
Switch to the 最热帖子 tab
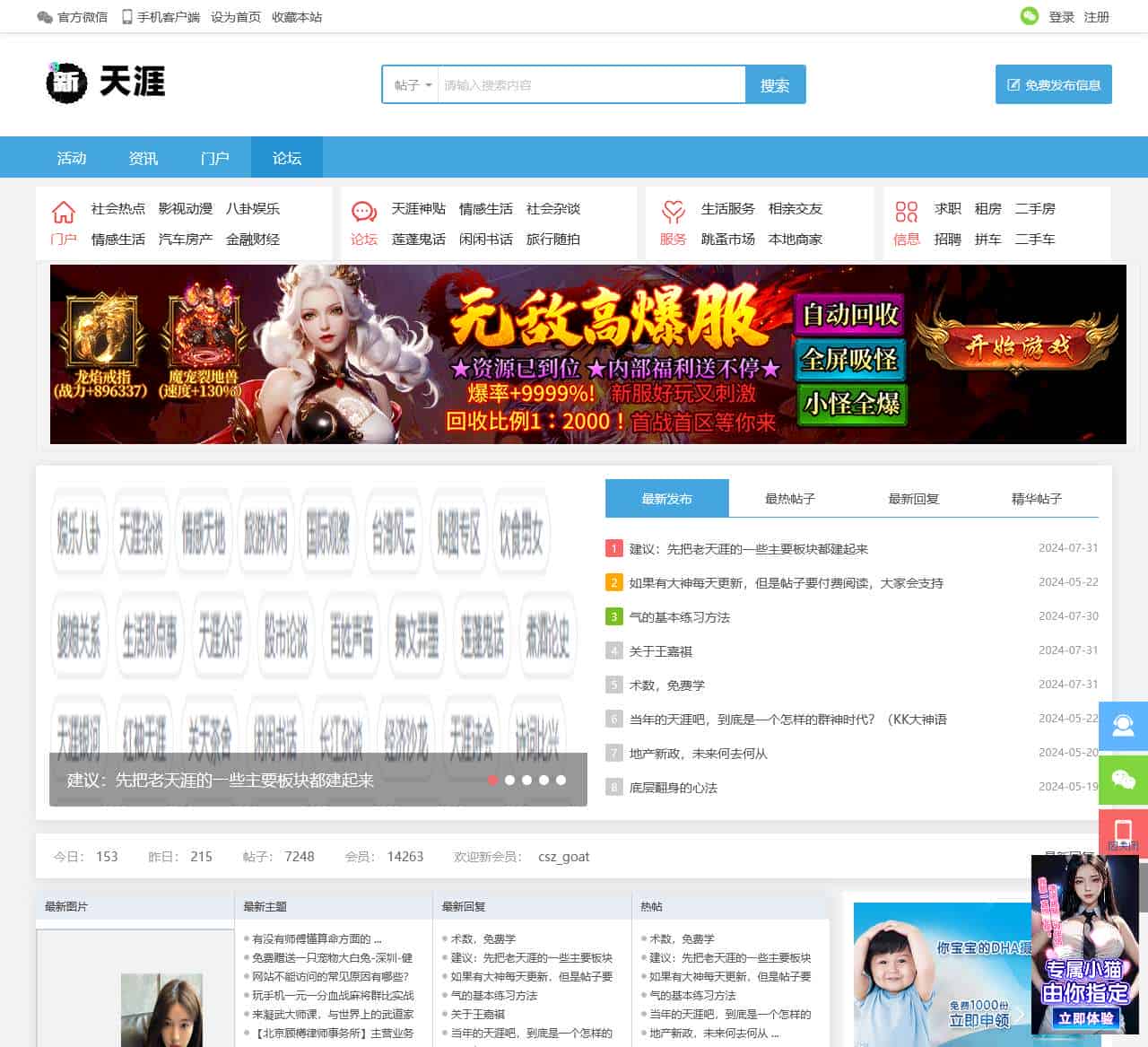tap(789, 499)
